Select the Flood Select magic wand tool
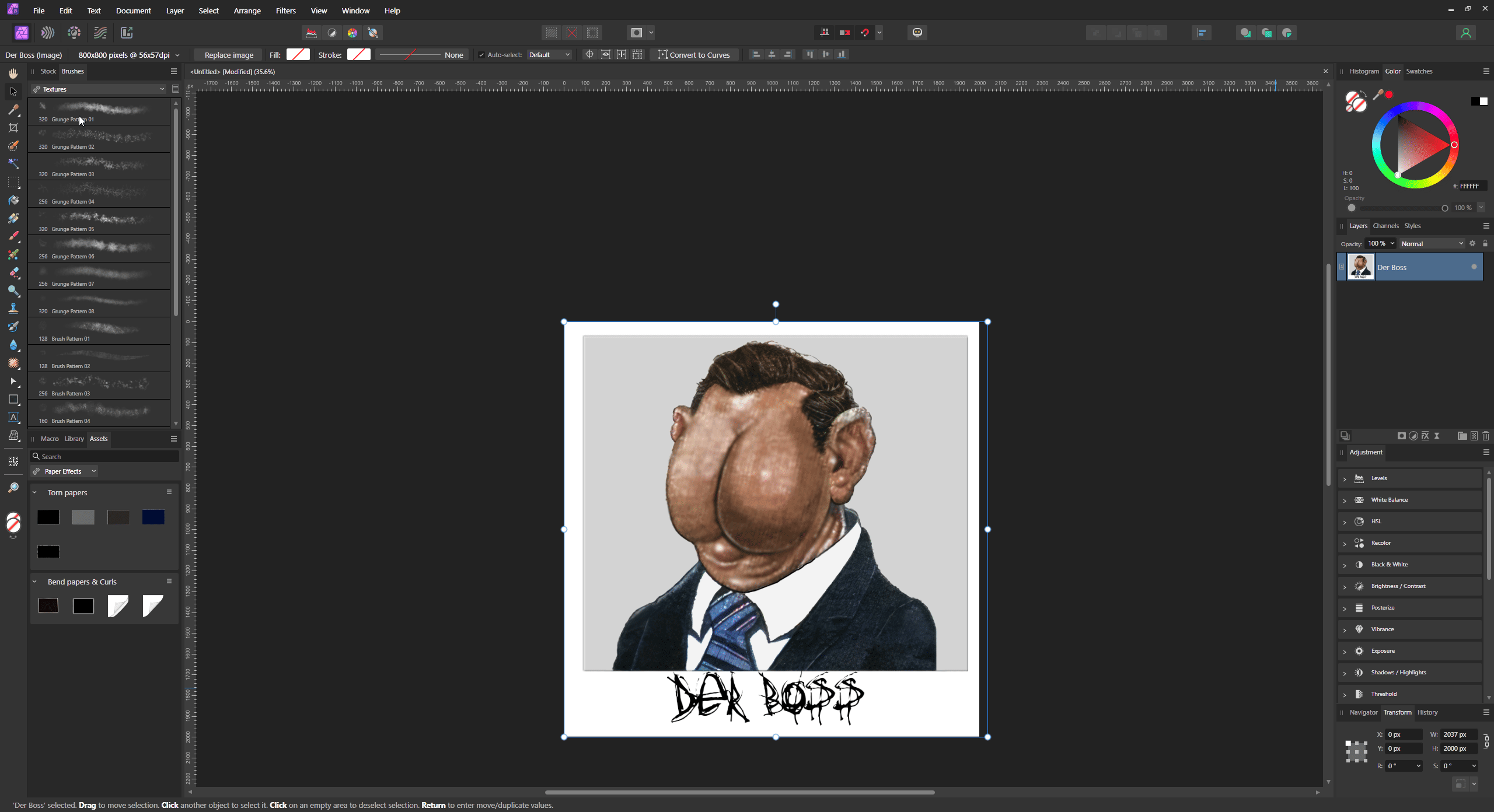Image resolution: width=1494 pixels, height=812 pixels. click(13, 164)
